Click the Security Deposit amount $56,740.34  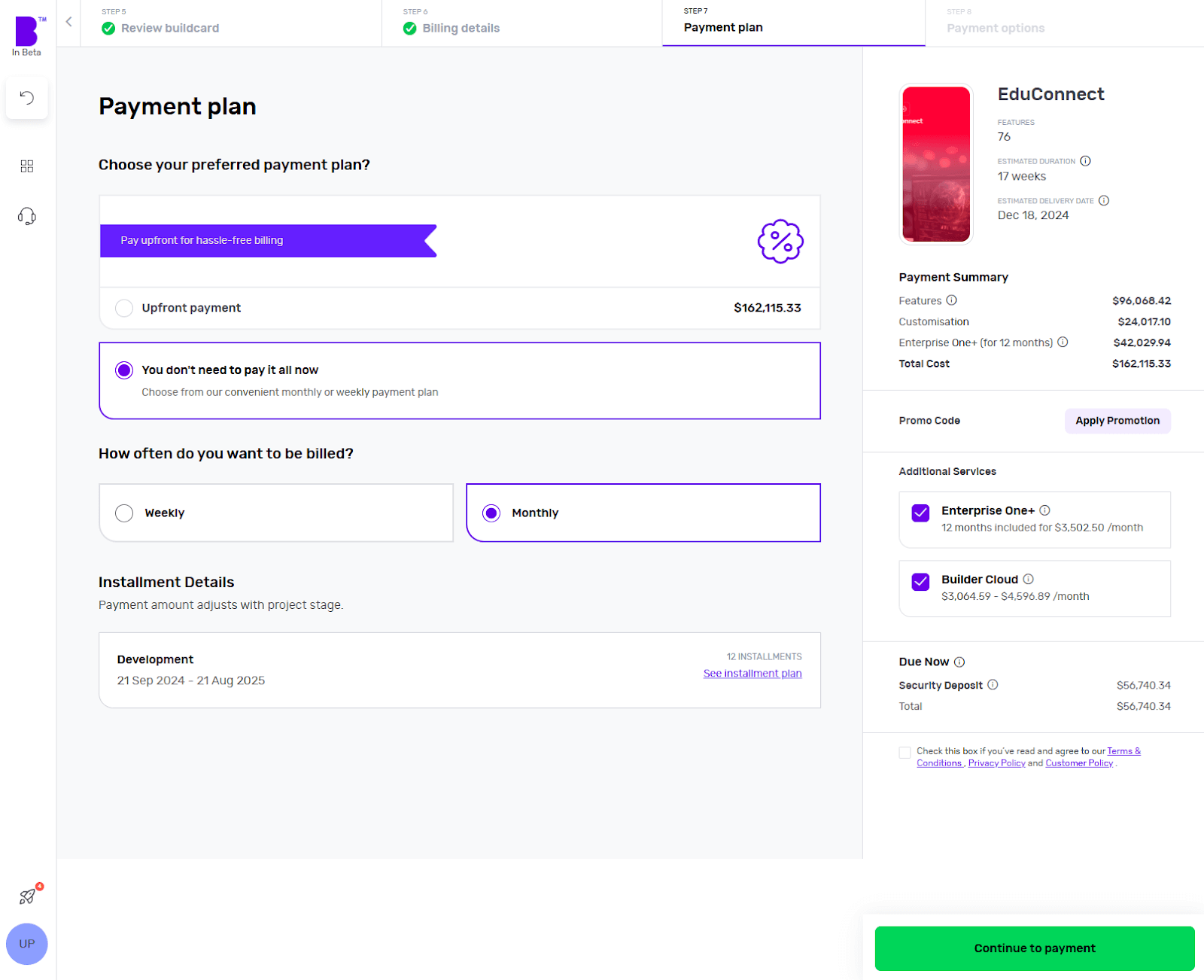[x=1144, y=685]
